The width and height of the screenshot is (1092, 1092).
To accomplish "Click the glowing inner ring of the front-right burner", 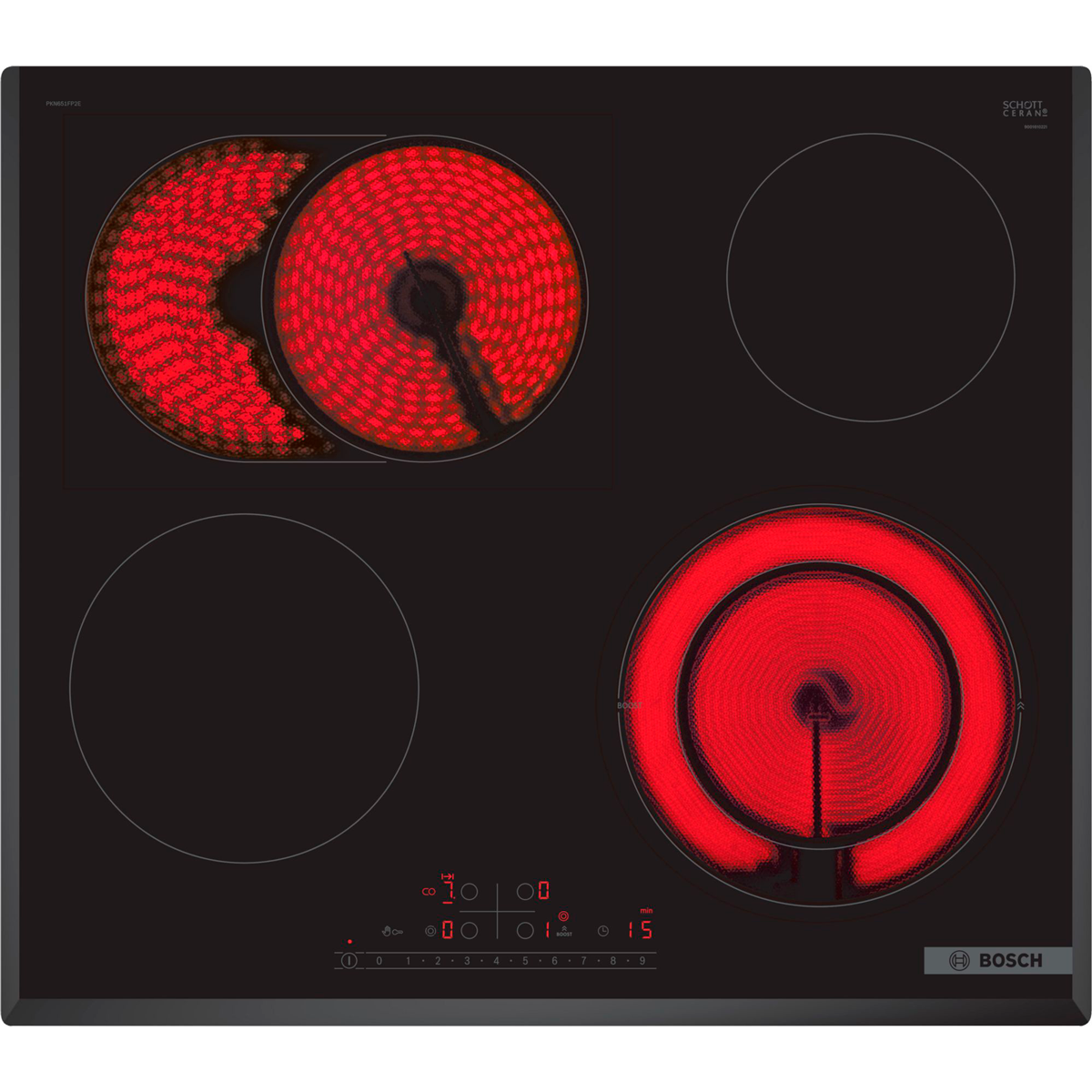I will 819,705.
